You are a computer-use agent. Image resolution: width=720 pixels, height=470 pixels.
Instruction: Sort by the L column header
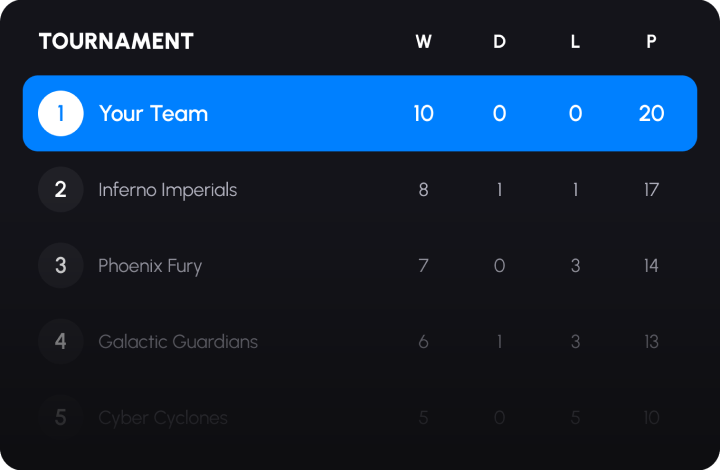click(x=575, y=42)
